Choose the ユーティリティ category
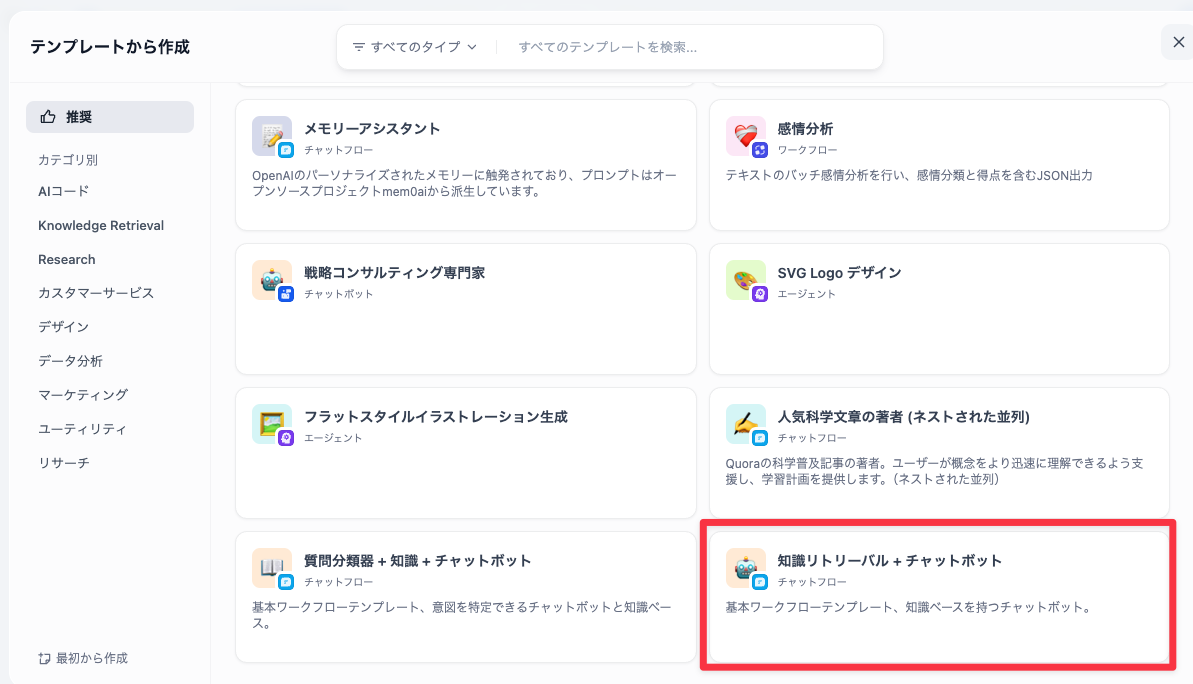Viewport: 1193px width, 684px height. (83, 429)
